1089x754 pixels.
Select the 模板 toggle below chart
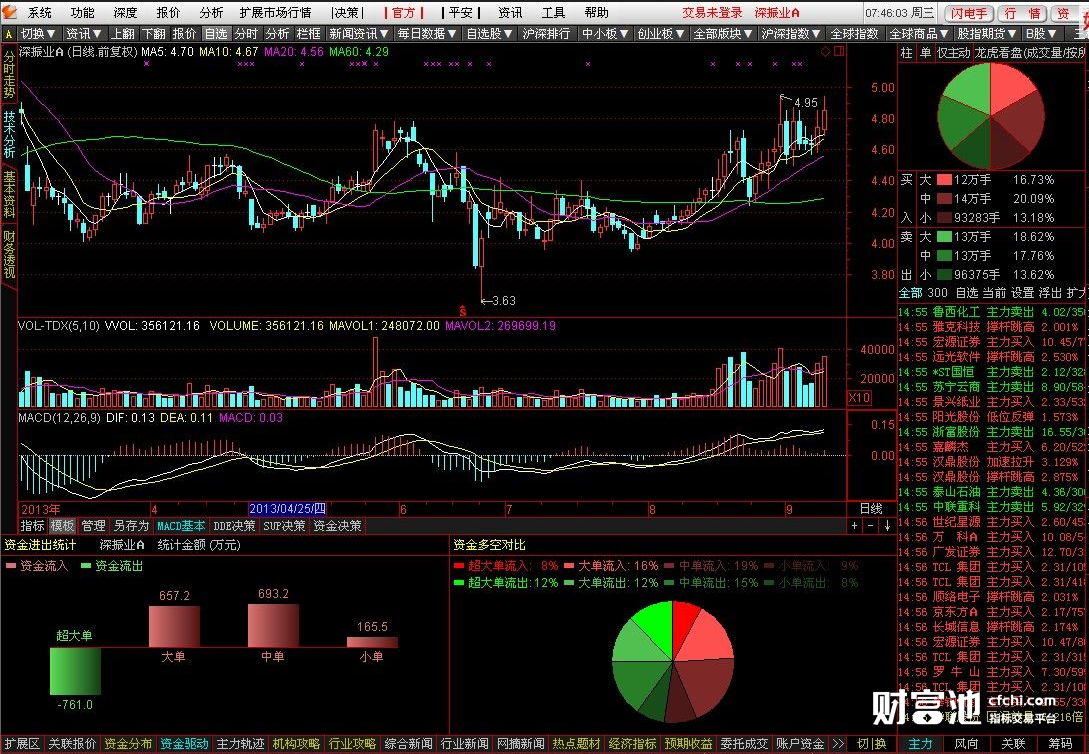tap(62, 526)
